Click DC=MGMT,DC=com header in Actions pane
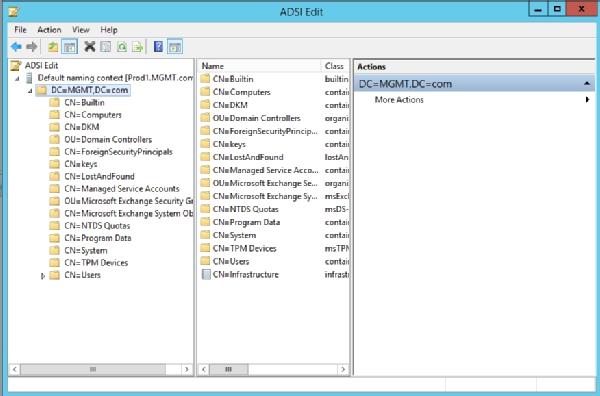 coord(474,84)
